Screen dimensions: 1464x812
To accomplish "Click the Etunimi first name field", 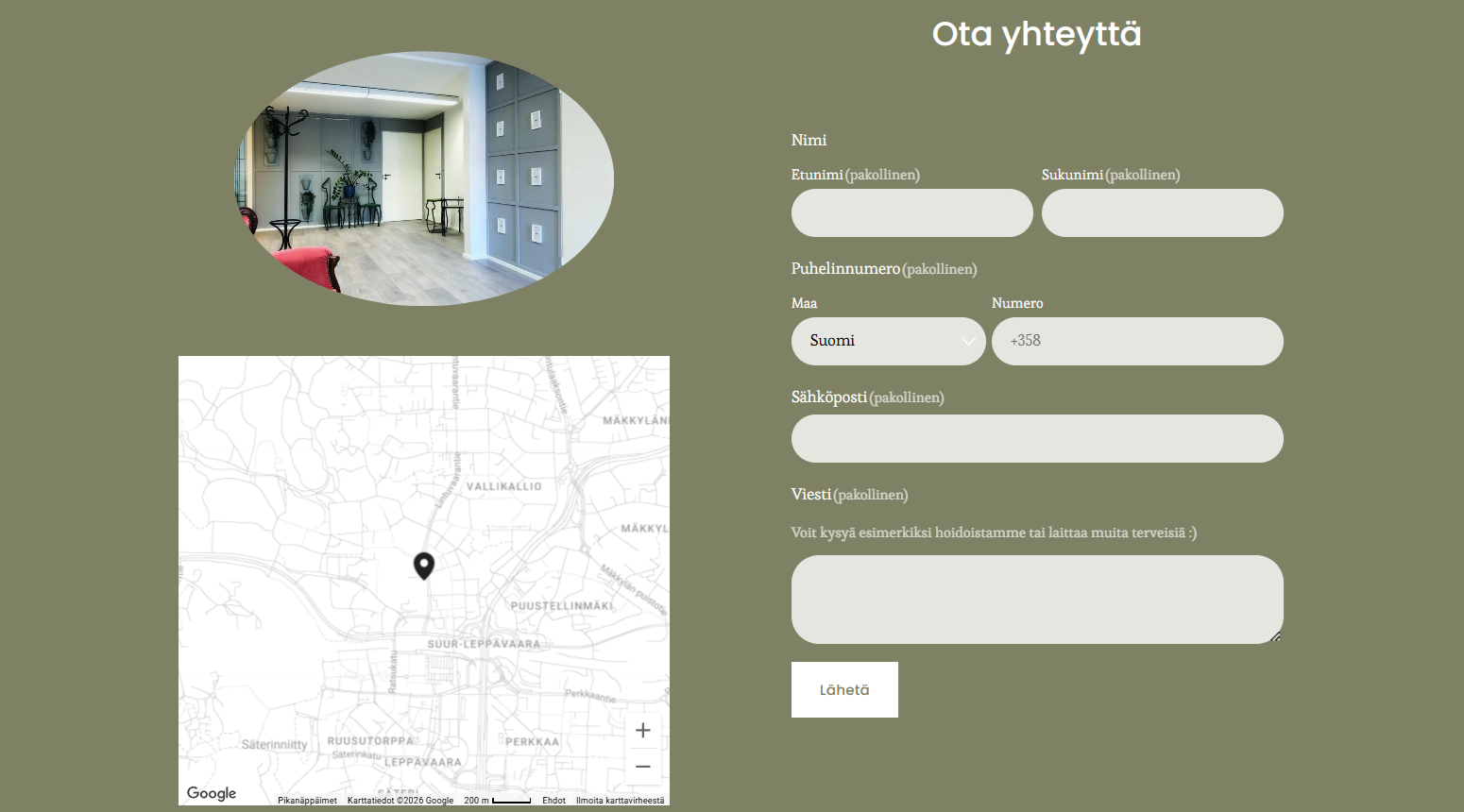I will pyautogui.click(x=912, y=212).
